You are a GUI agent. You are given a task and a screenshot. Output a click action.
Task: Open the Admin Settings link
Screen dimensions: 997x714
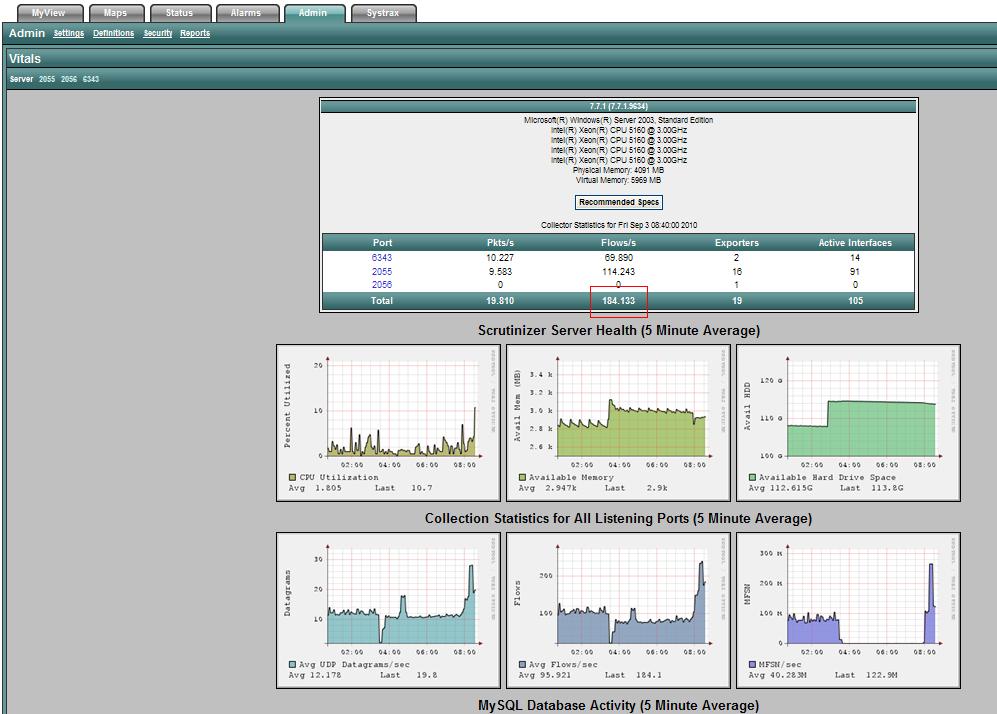69,33
